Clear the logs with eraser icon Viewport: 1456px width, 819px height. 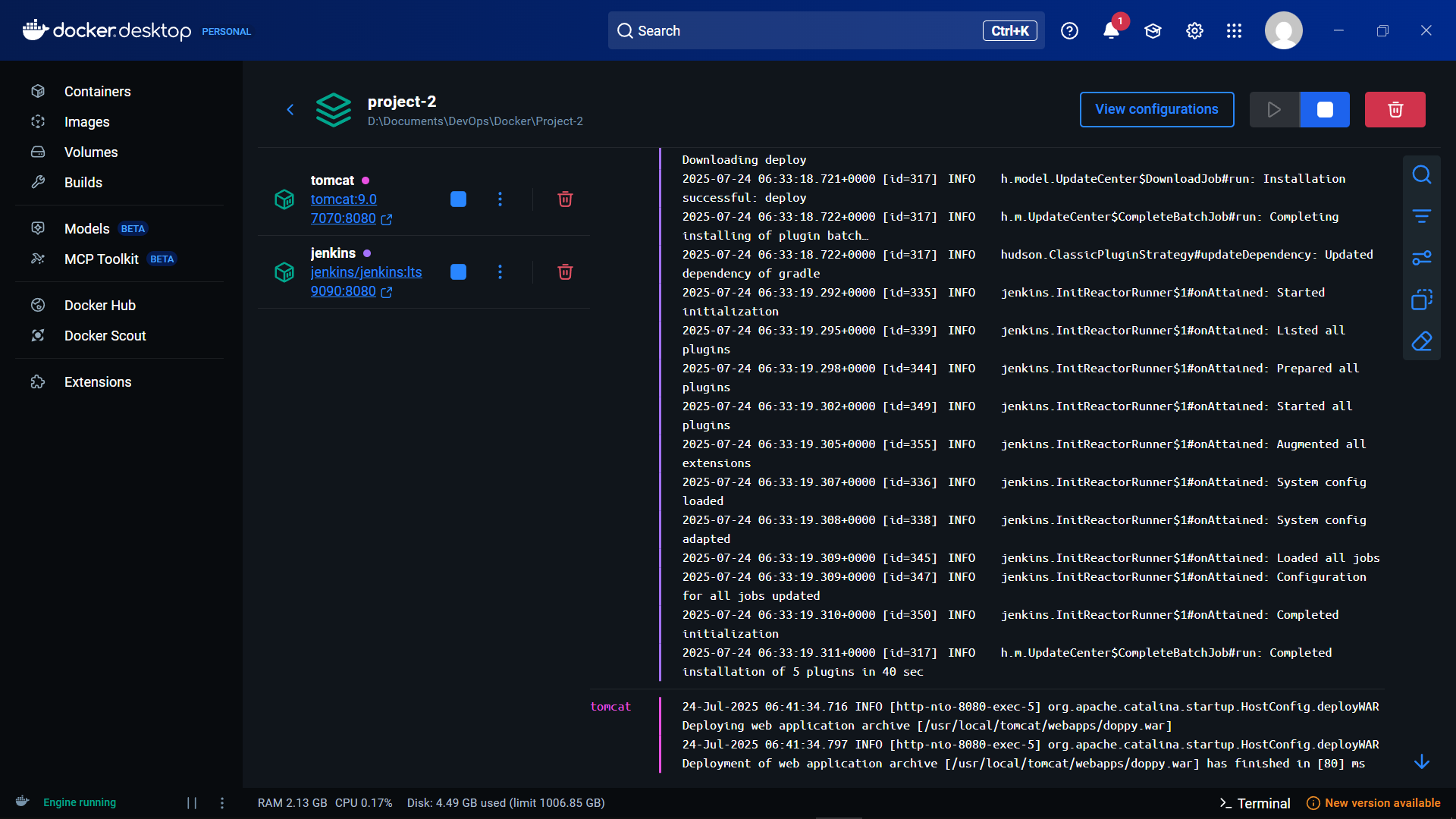tap(1422, 341)
